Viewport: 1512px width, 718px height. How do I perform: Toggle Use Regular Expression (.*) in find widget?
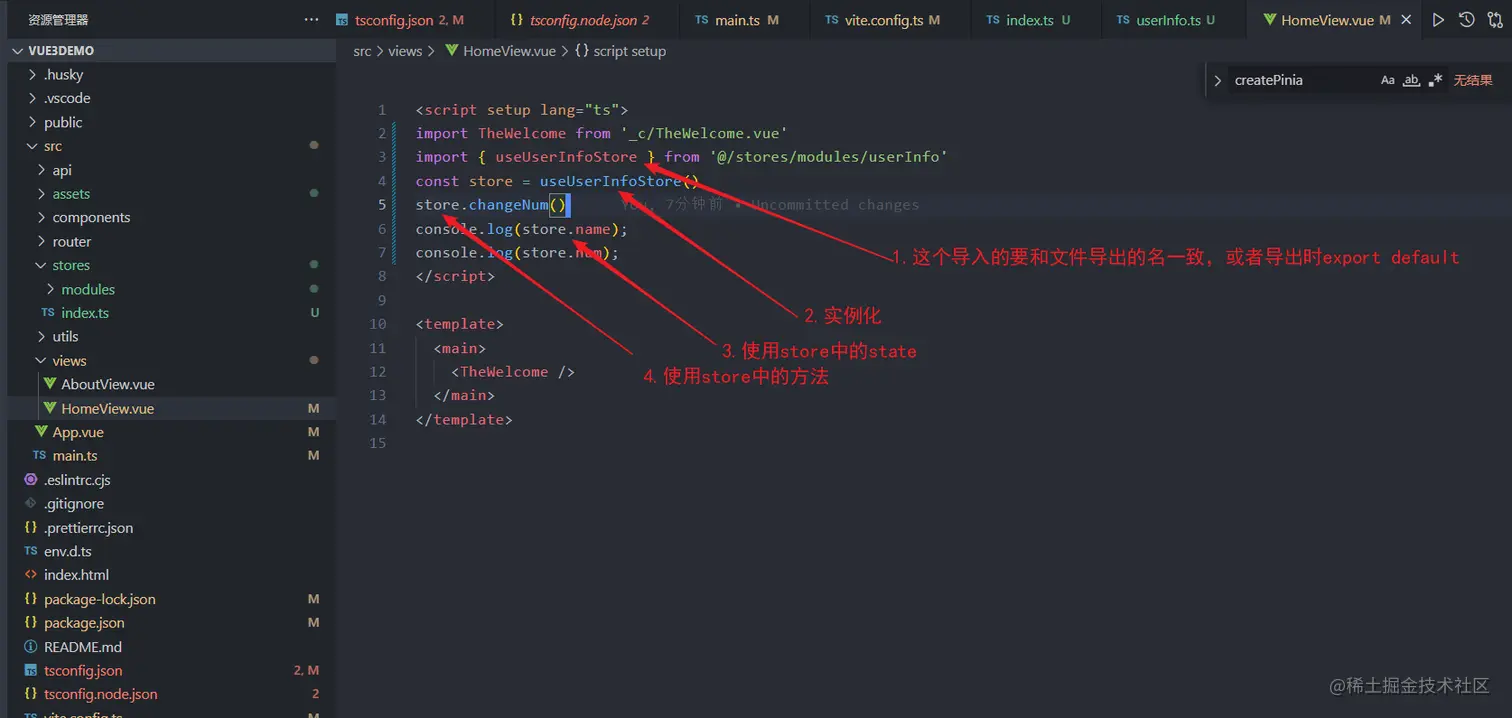click(1436, 80)
